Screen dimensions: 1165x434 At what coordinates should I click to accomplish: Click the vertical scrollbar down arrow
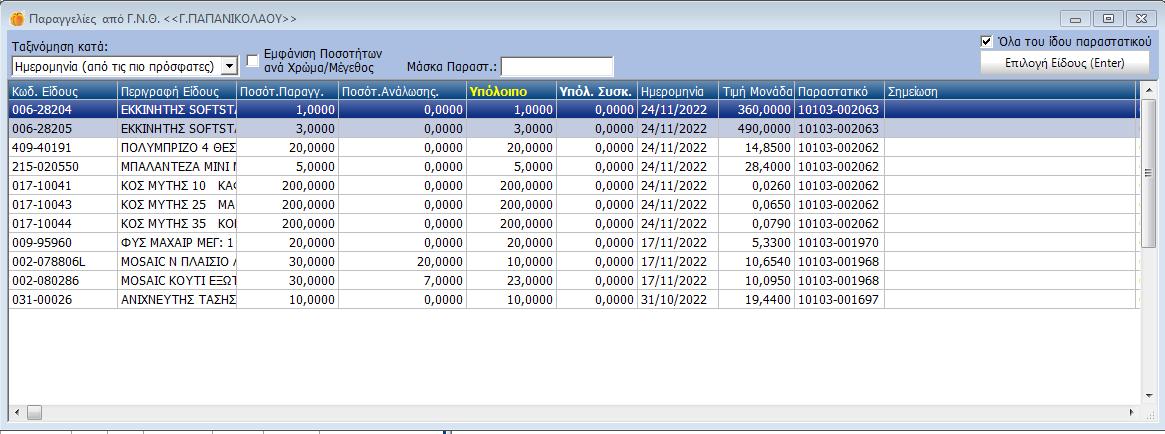point(1148,398)
